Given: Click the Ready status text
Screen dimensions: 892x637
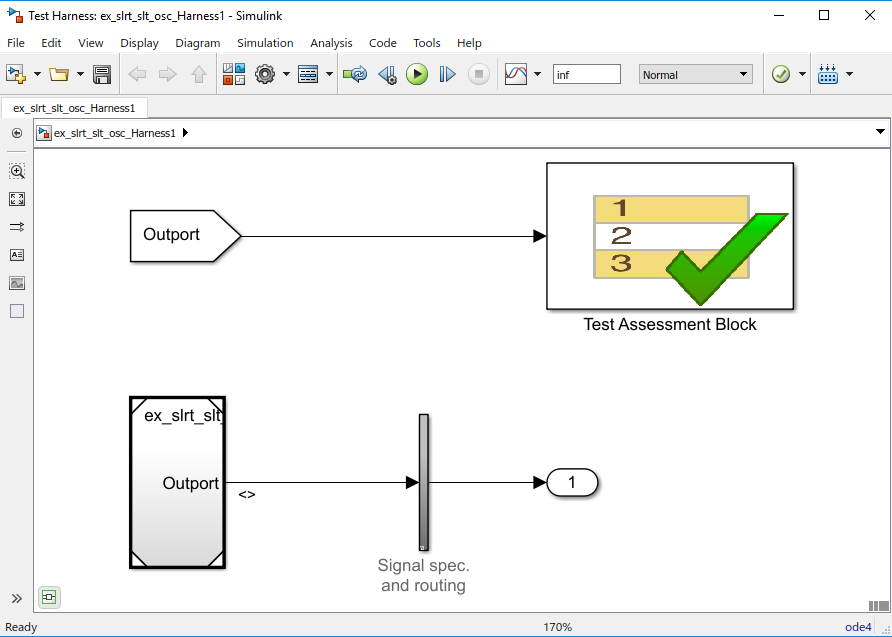Looking at the screenshot, I should click(21, 627).
